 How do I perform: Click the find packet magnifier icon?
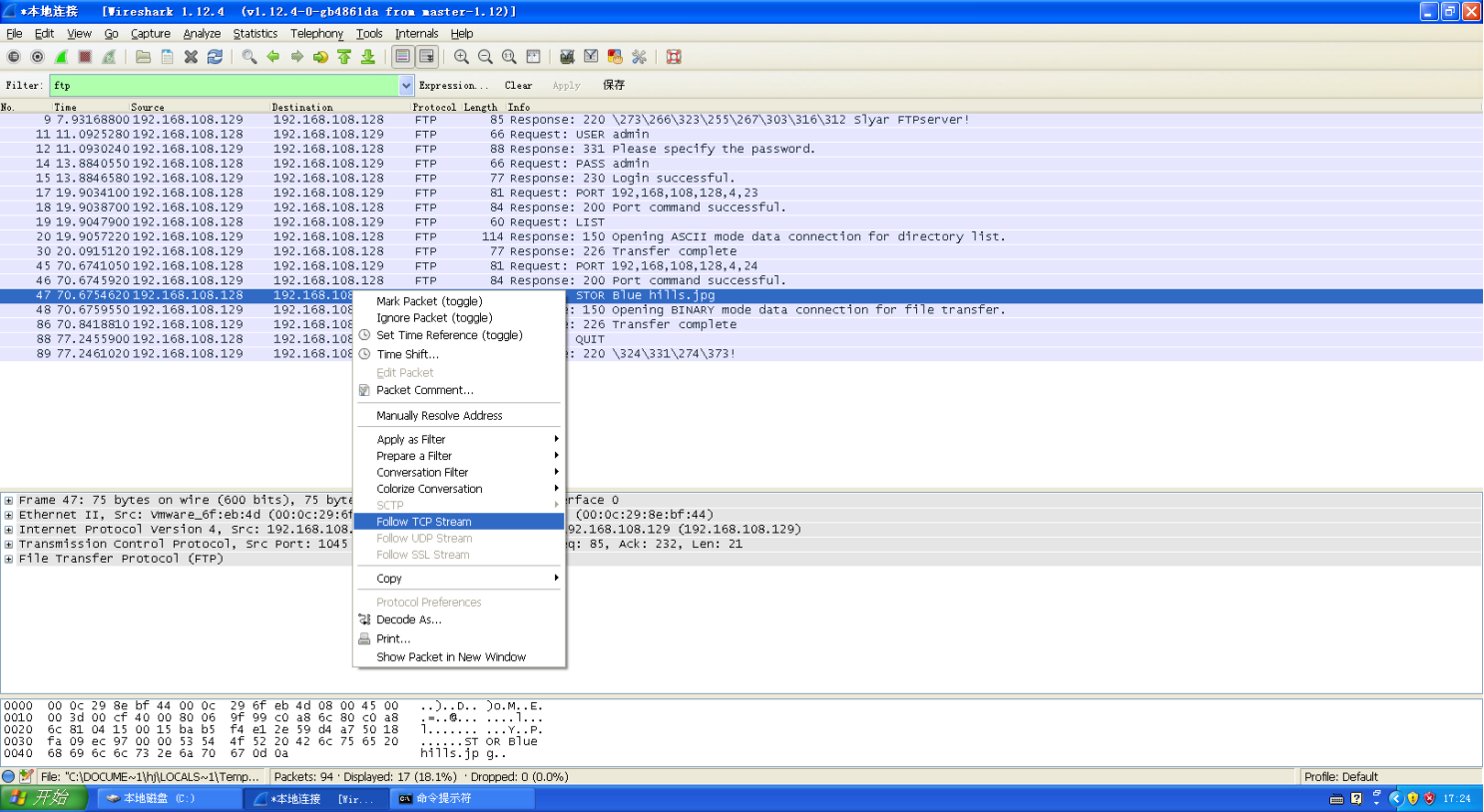[x=248, y=57]
